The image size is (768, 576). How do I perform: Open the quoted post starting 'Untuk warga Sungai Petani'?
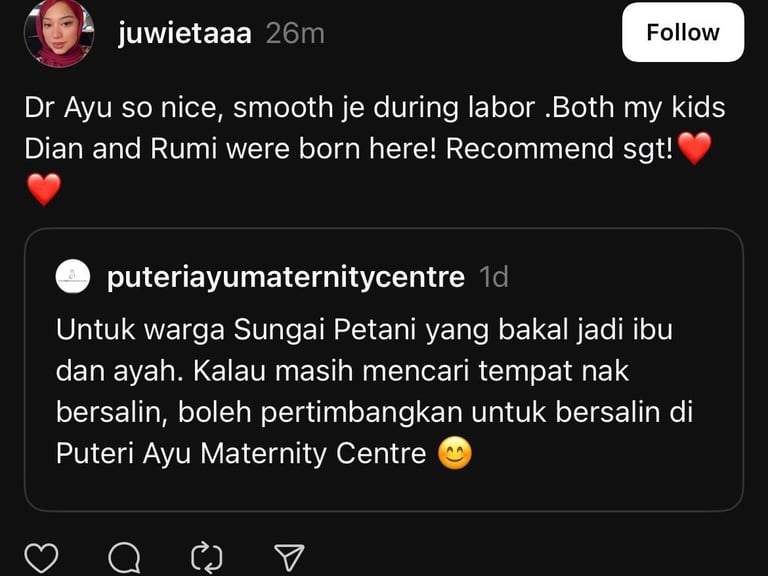(x=384, y=370)
